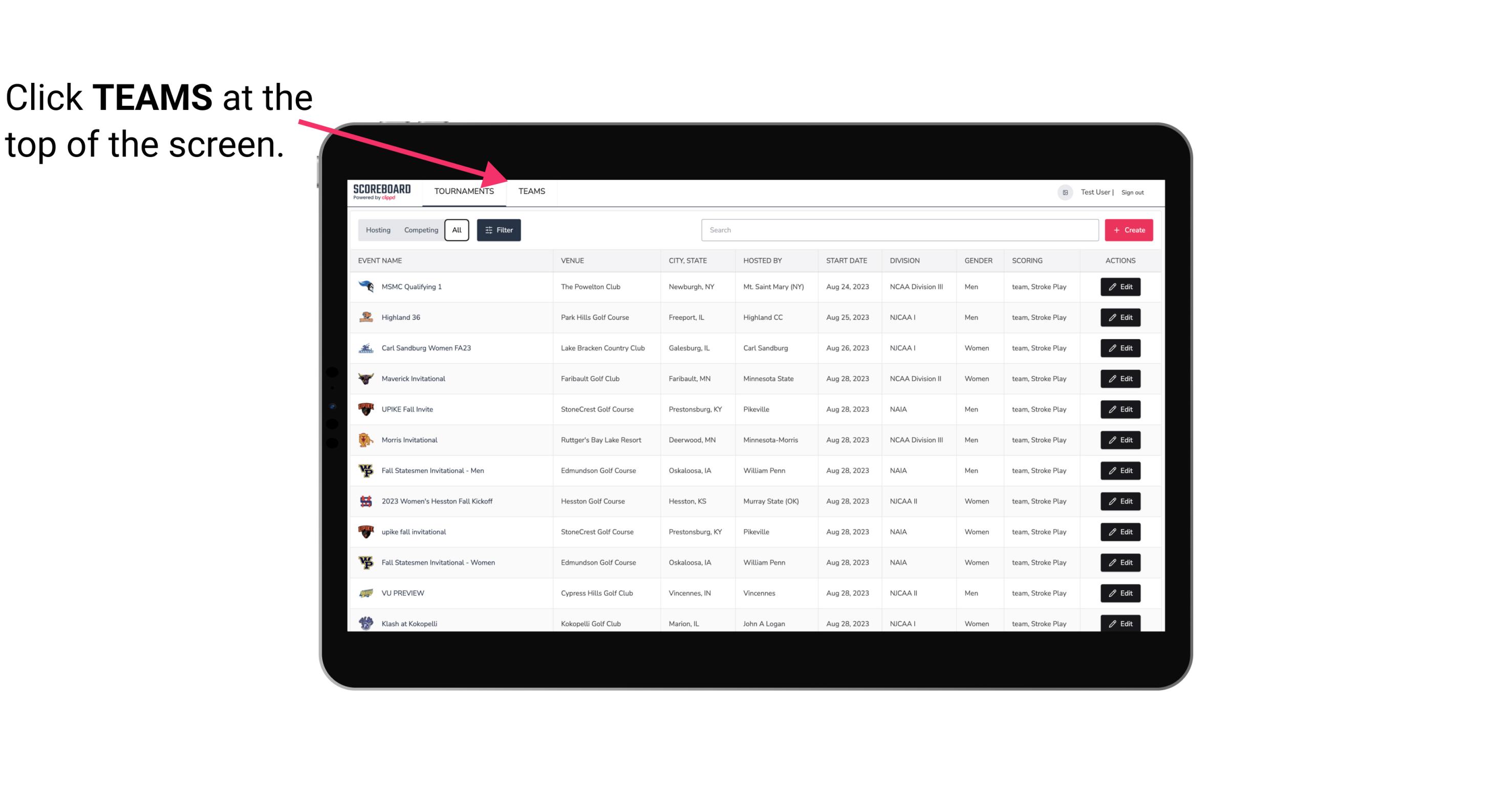Screen dimensions: 1510x812
Task: Click the TOURNAMENTS navigation tab
Action: click(x=463, y=192)
